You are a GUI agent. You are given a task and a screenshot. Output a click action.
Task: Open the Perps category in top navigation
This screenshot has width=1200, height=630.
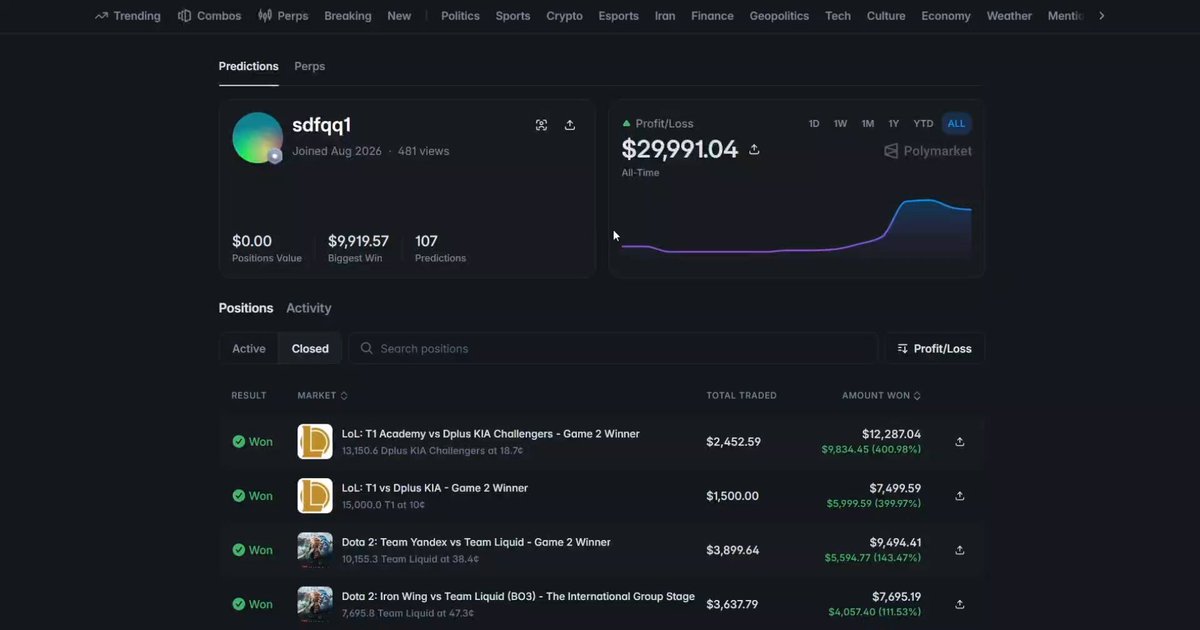(283, 16)
